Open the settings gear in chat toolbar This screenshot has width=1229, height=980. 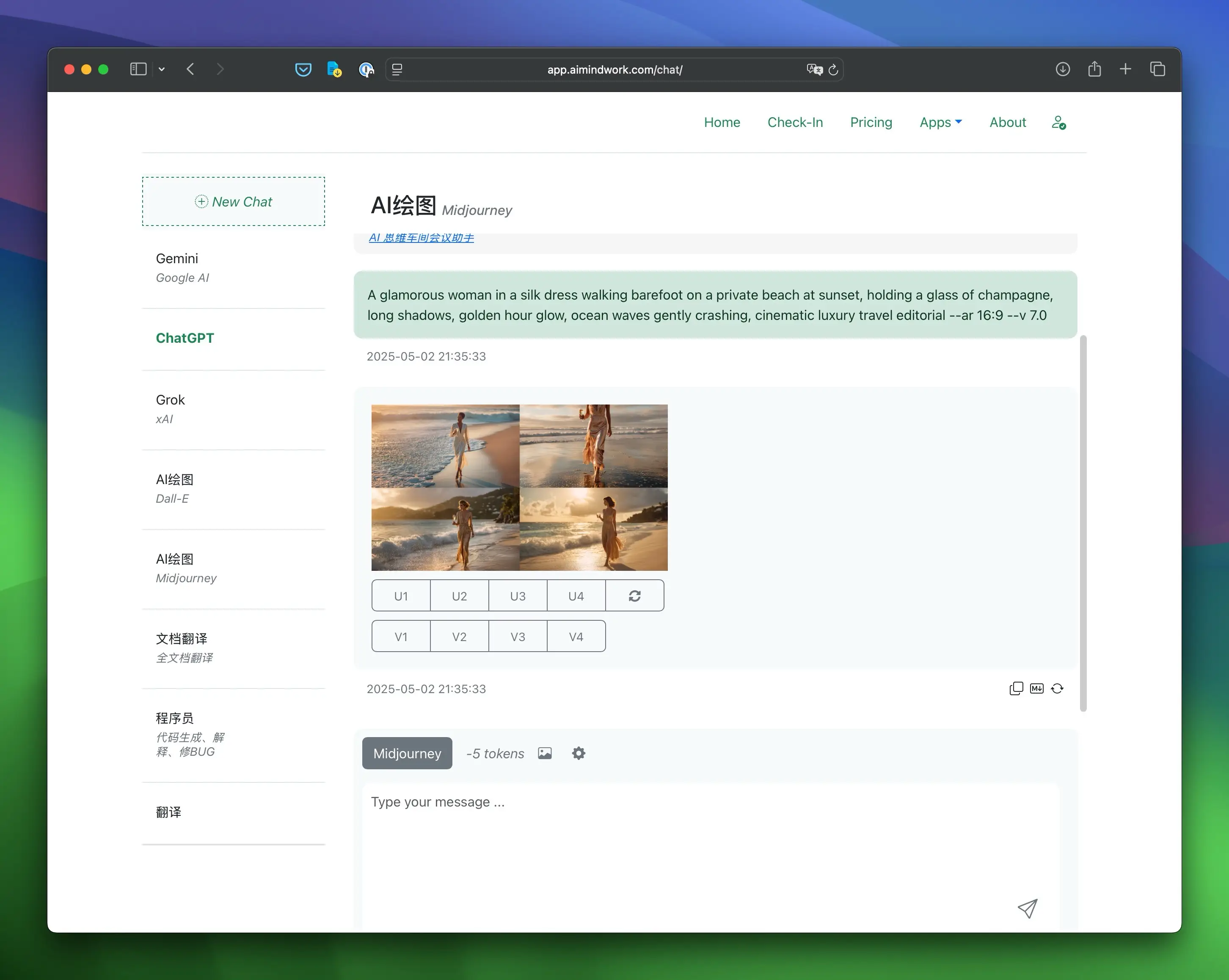[x=579, y=753]
